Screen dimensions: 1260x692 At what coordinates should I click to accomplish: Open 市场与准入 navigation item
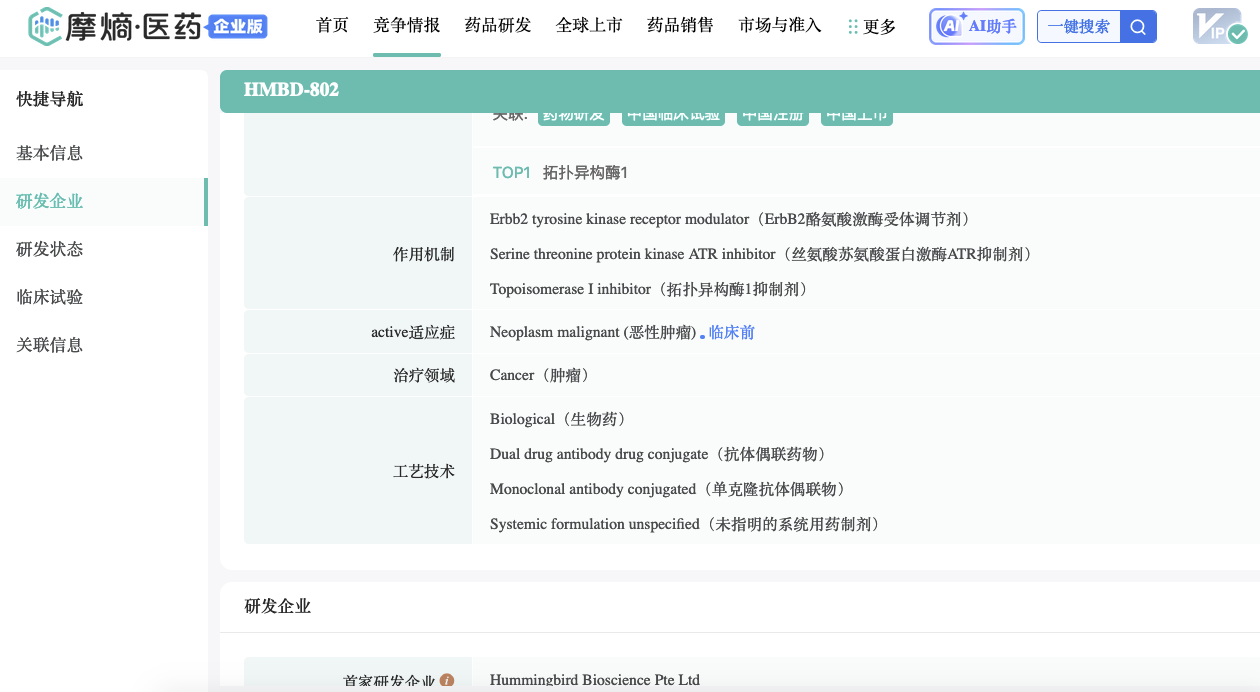(780, 26)
